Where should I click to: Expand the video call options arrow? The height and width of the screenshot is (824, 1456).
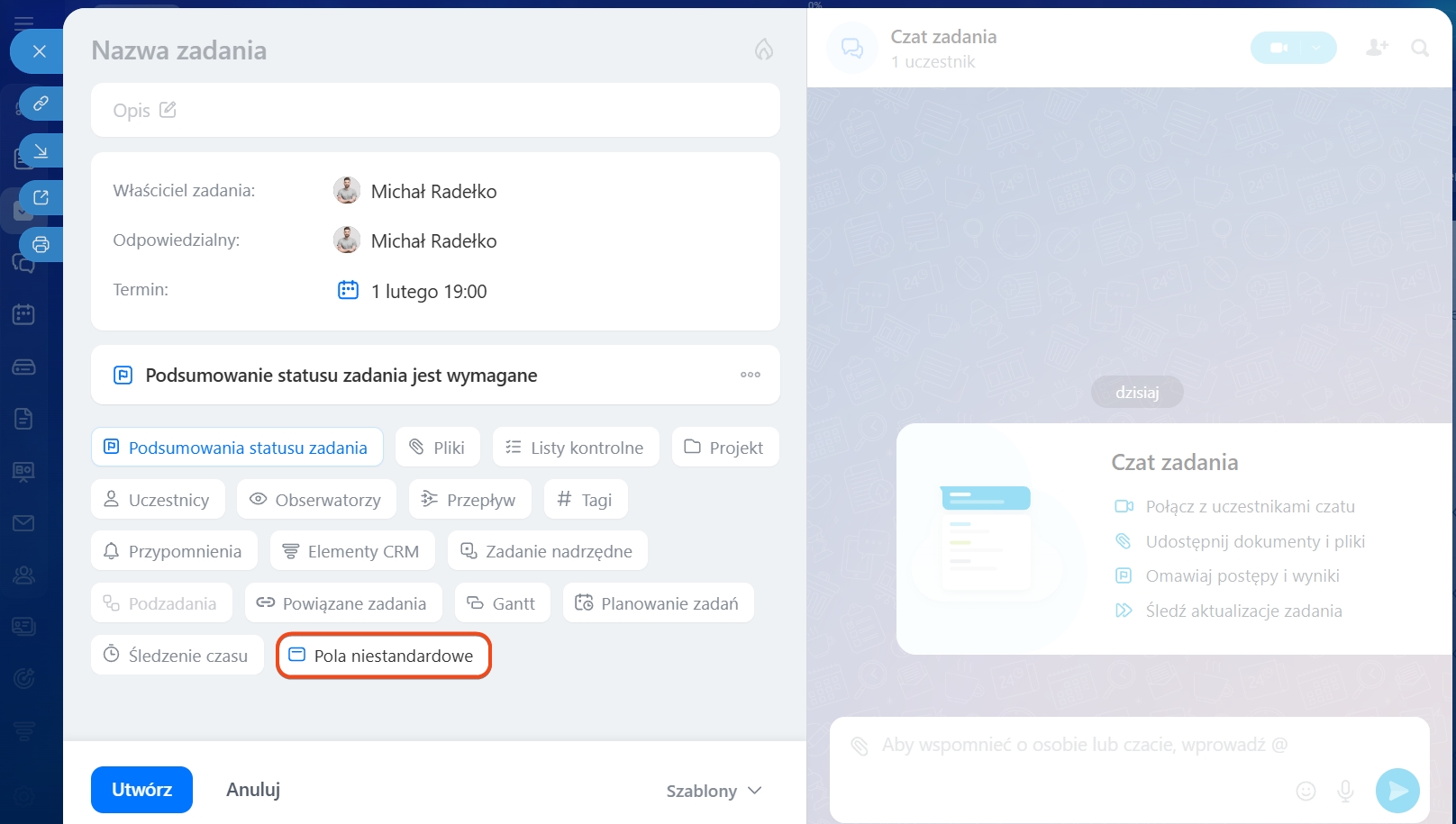(1318, 48)
